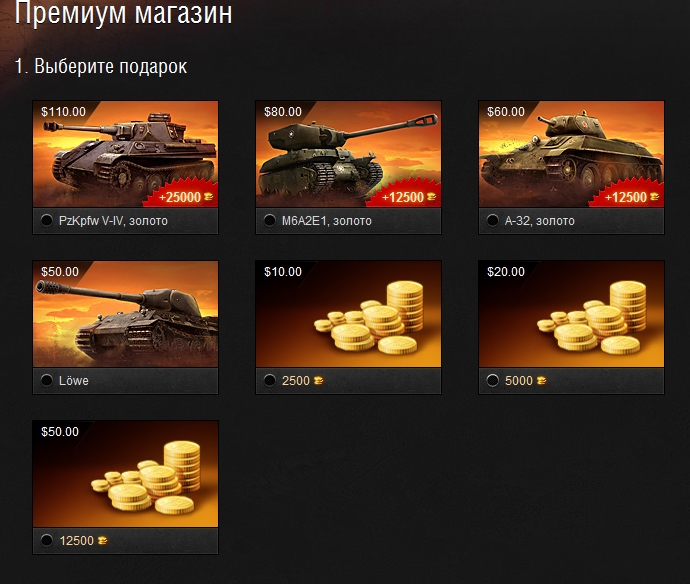Click the $10.00 gold coins image

[x=349, y=314]
